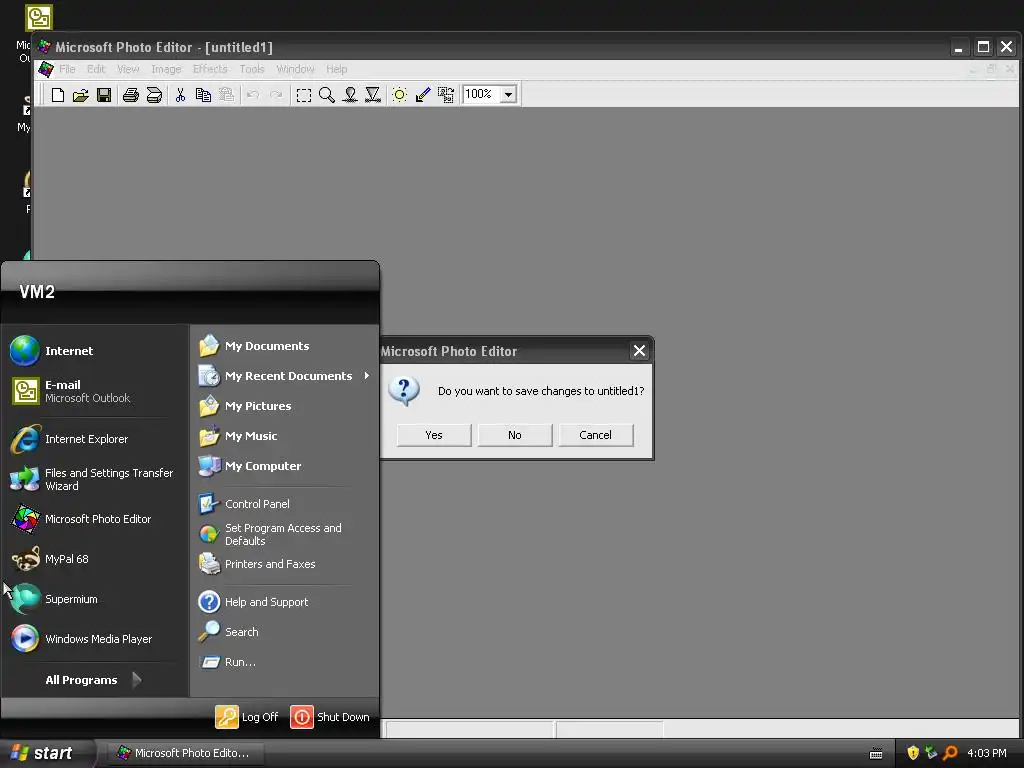Open the Tools menu
Screen dimensions: 1024x768
pos(251,69)
